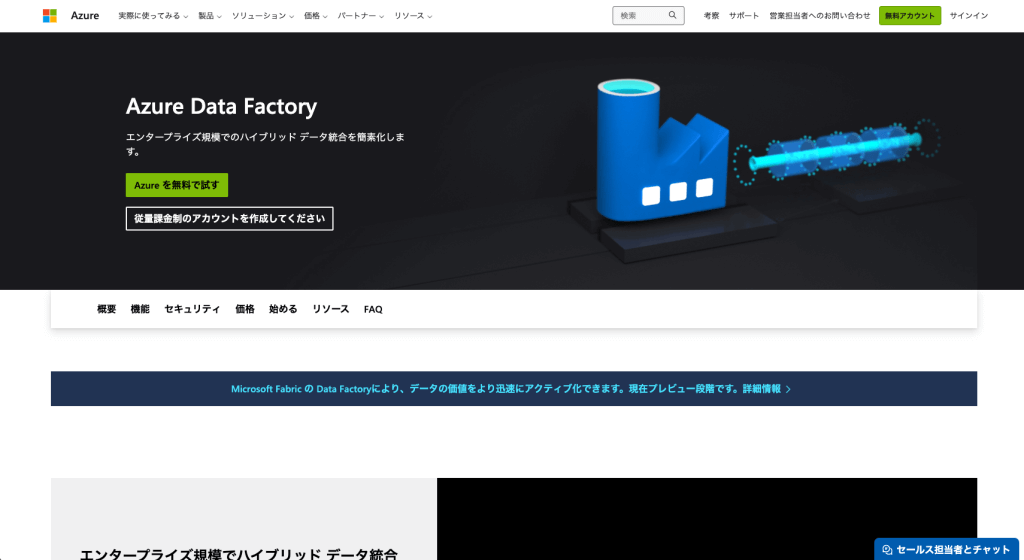This screenshot has height=560, width=1024.
Task: Click the arrow chevron after 詳細情報
Action: click(788, 389)
